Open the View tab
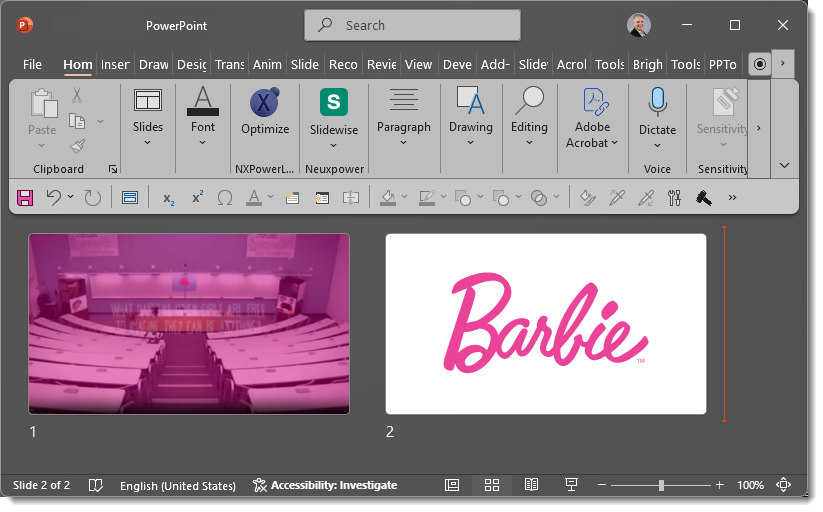 pos(418,65)
